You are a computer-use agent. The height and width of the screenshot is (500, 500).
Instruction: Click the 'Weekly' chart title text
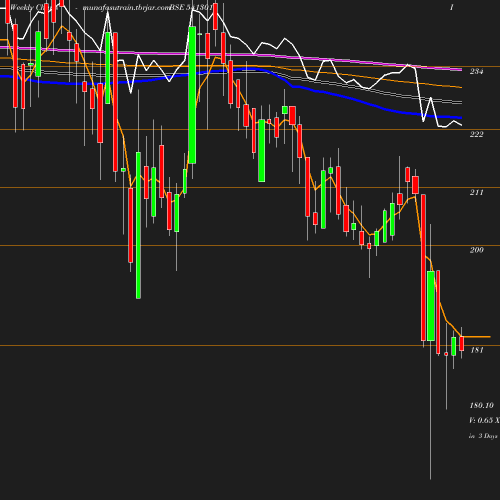[22, 7]
